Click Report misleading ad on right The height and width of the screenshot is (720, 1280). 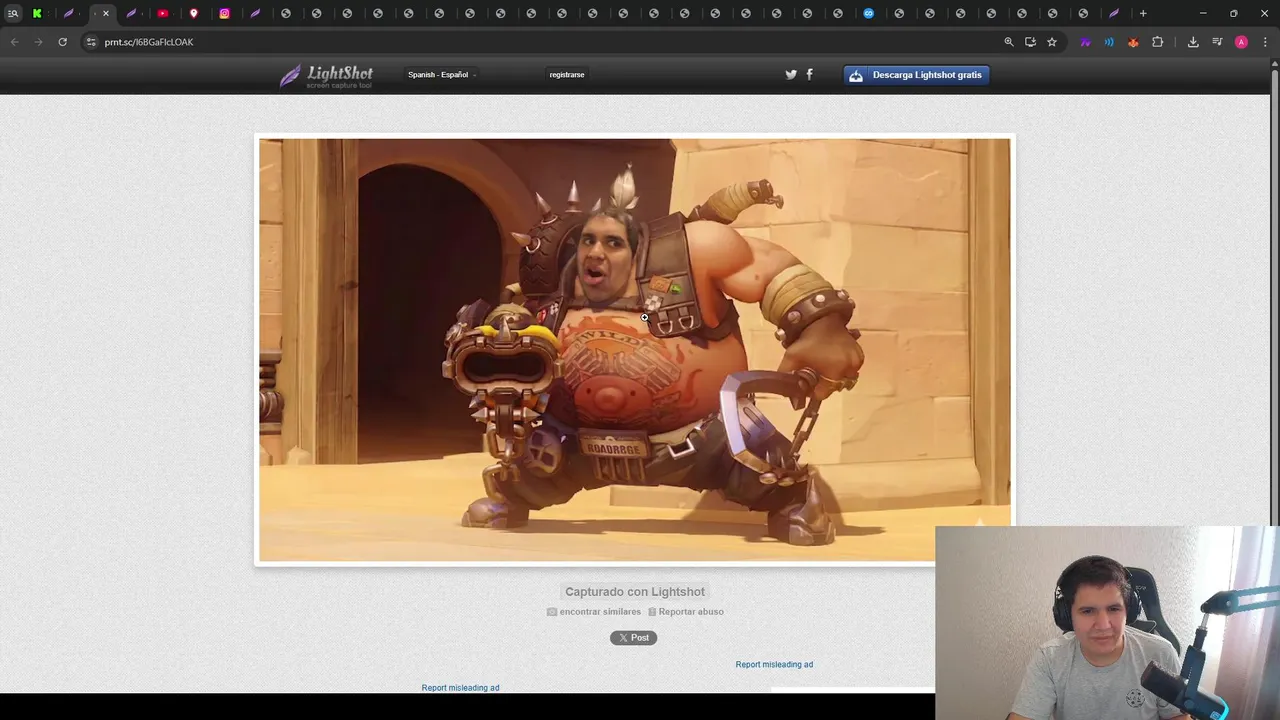(x=774, y=665)
